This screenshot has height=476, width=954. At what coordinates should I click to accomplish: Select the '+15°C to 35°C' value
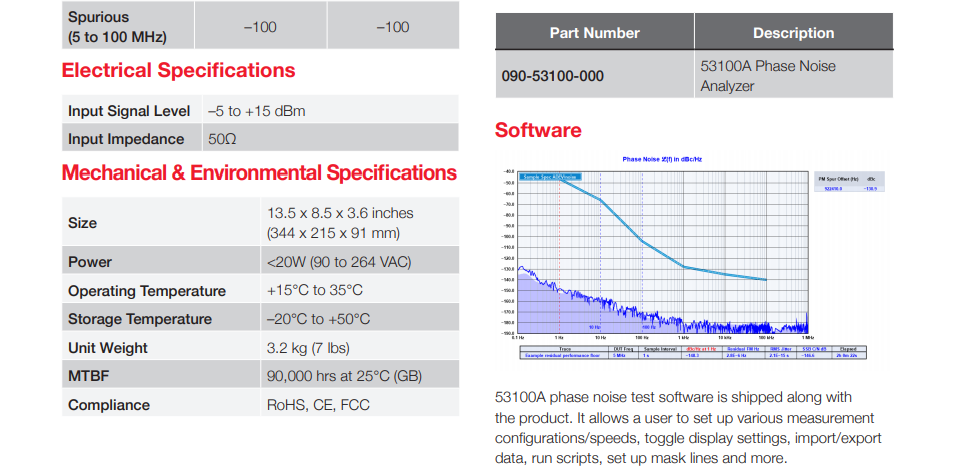click(315, 290)
